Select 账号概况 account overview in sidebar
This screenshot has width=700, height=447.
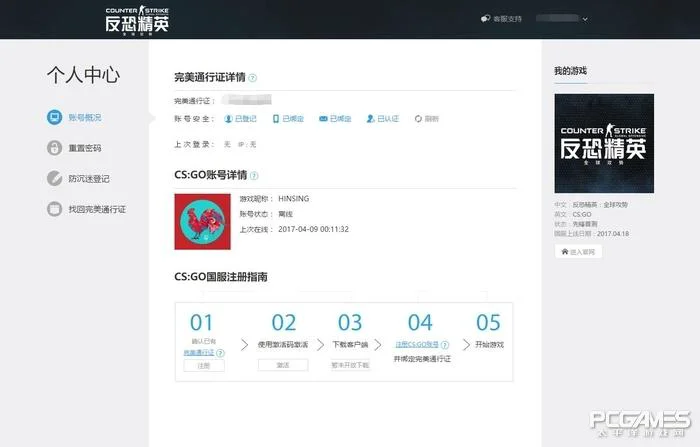pyautogui.click(x=75, y=117)
